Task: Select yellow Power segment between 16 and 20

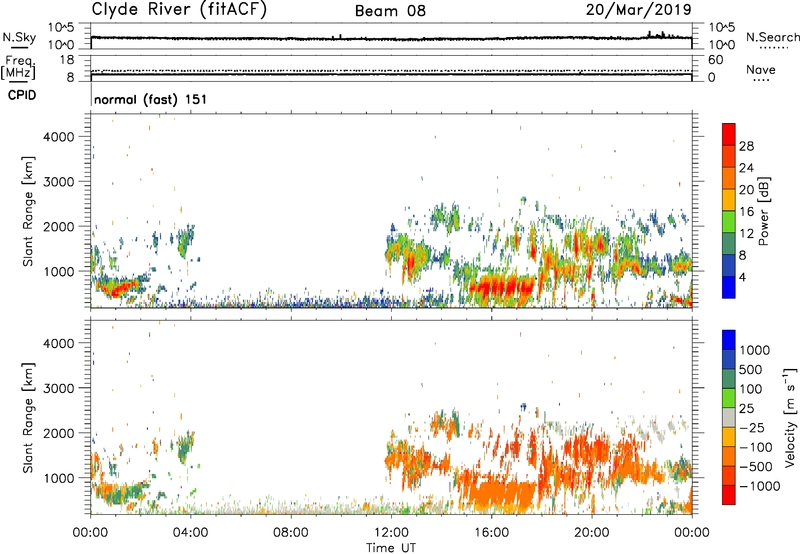Action: [x=729, y=200]
